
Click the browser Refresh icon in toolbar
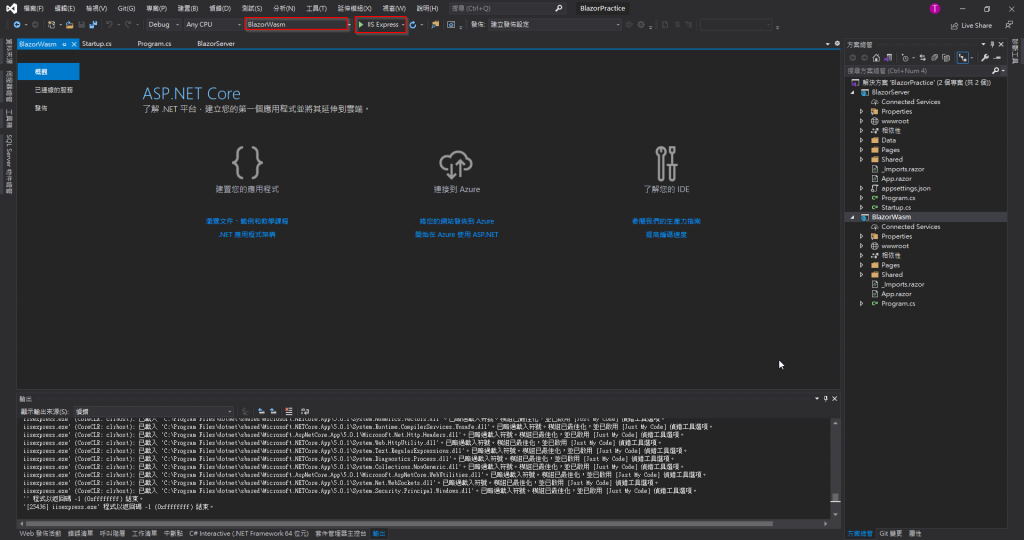413,25
